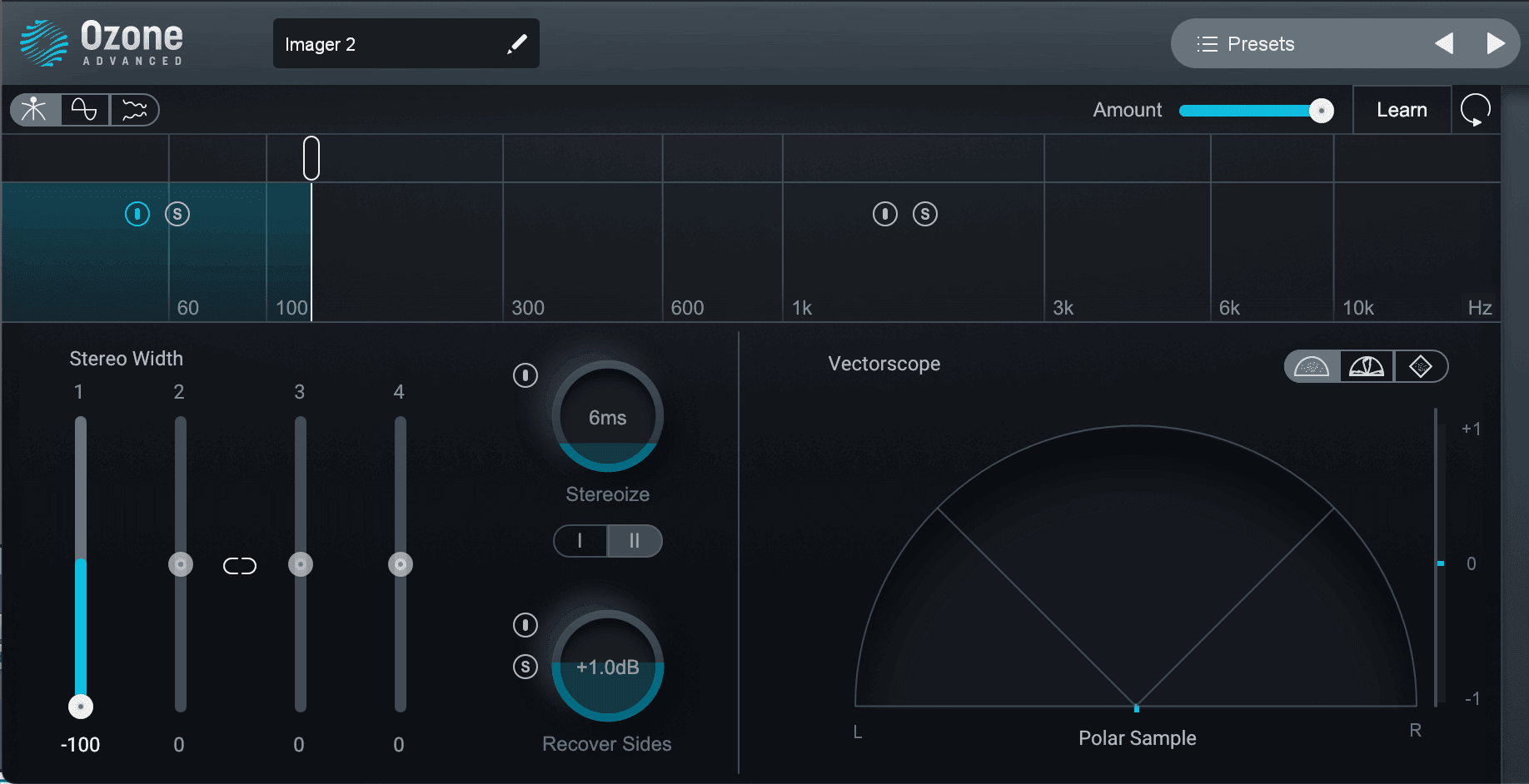The height and width of the screenshot is (784, 1529).
Task: Click the Learn button
Action: [x=1402, y=110]
